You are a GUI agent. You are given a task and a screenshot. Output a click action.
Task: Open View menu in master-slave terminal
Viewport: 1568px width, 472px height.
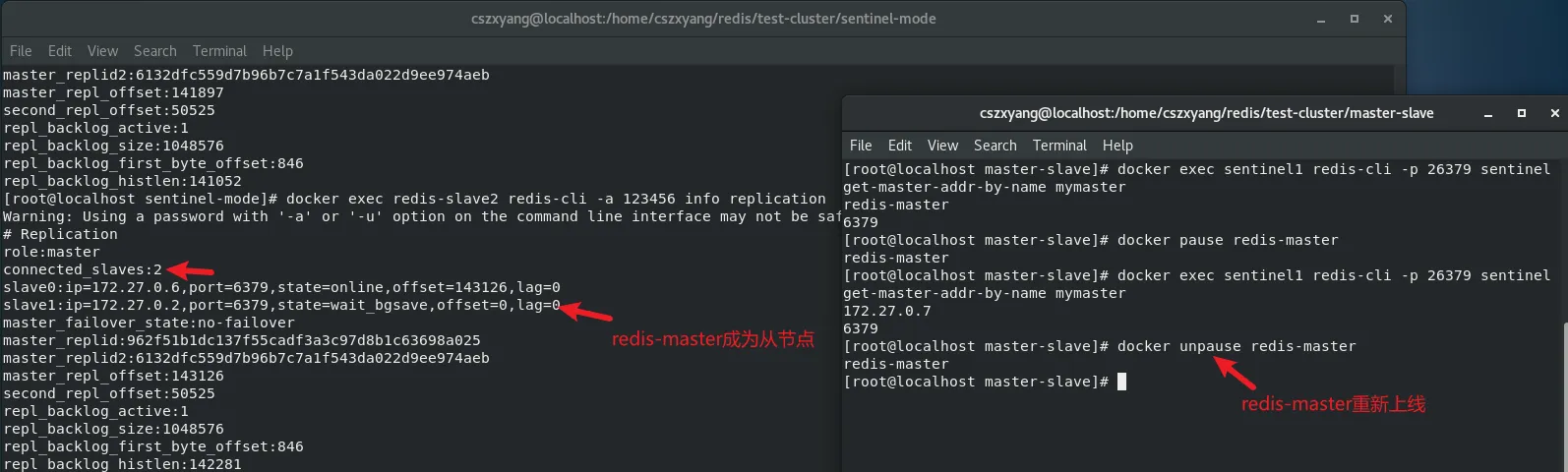[942, 146]
